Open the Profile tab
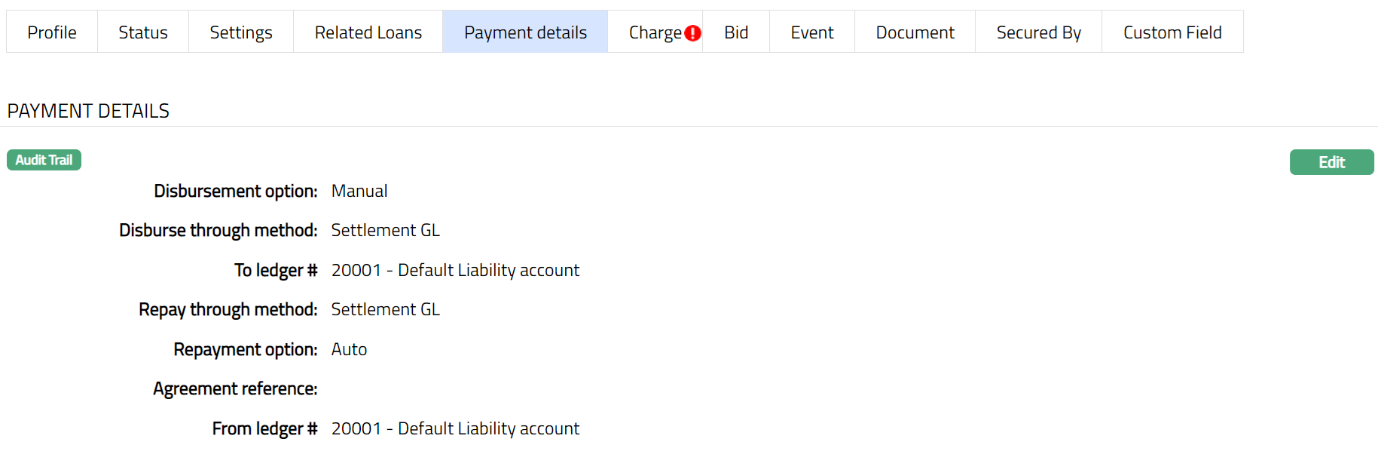The image size is (1378, 451). (x=52, y=32)
